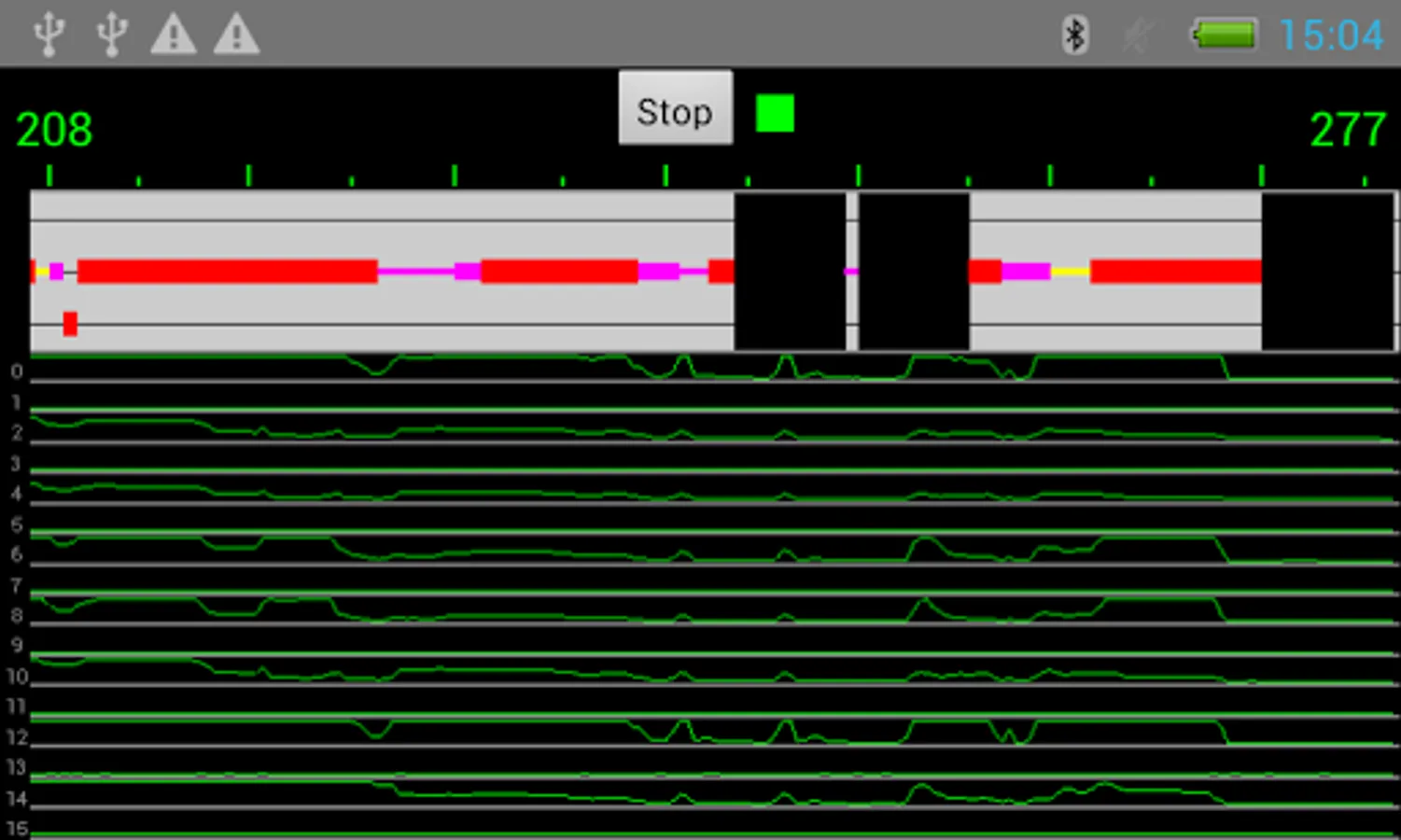Tap the battery level icon
Screen dimensions: 1401x840
[x=1224, y=35]
